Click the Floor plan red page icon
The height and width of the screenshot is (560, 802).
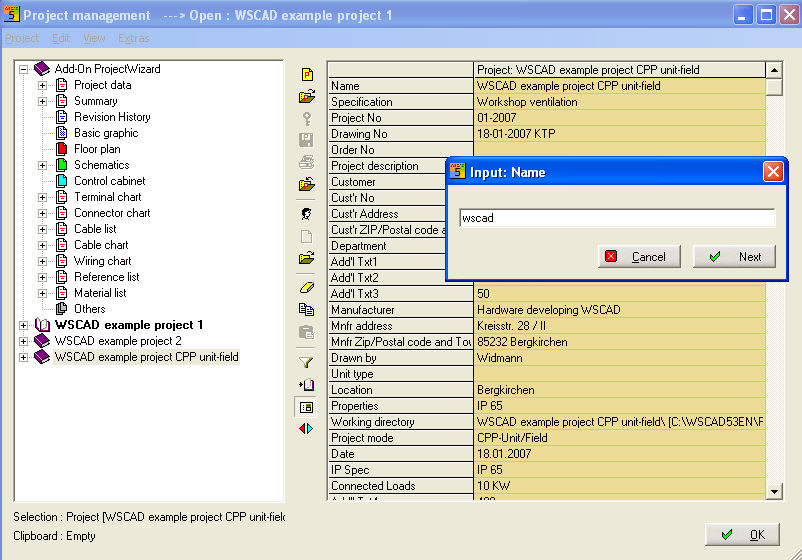coord(62,149)
